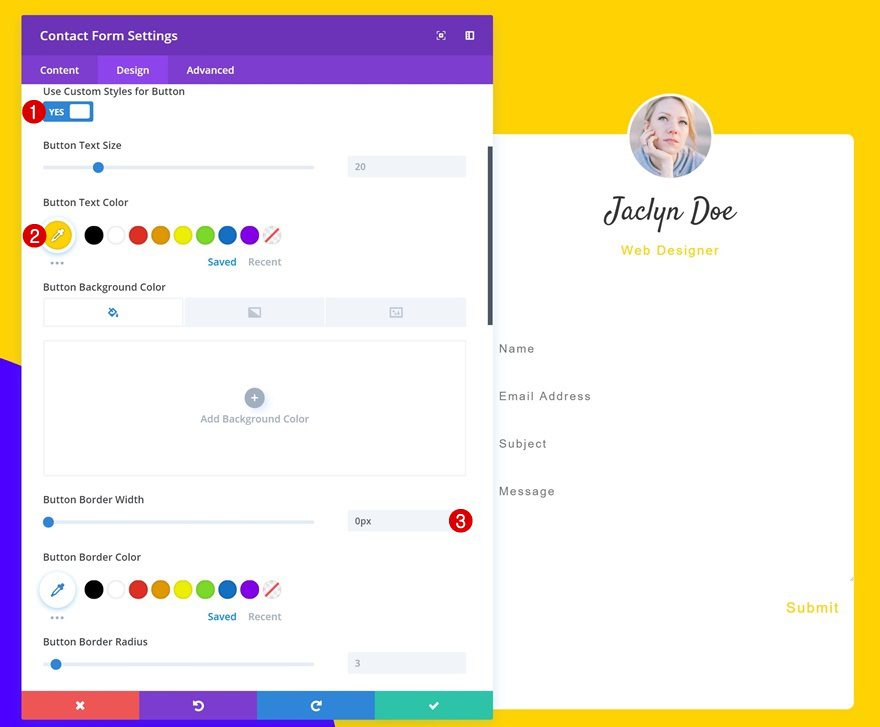This screenshot has height=727, width=880.
Task: Switch to the Content tab
Action: pos(59,69)
